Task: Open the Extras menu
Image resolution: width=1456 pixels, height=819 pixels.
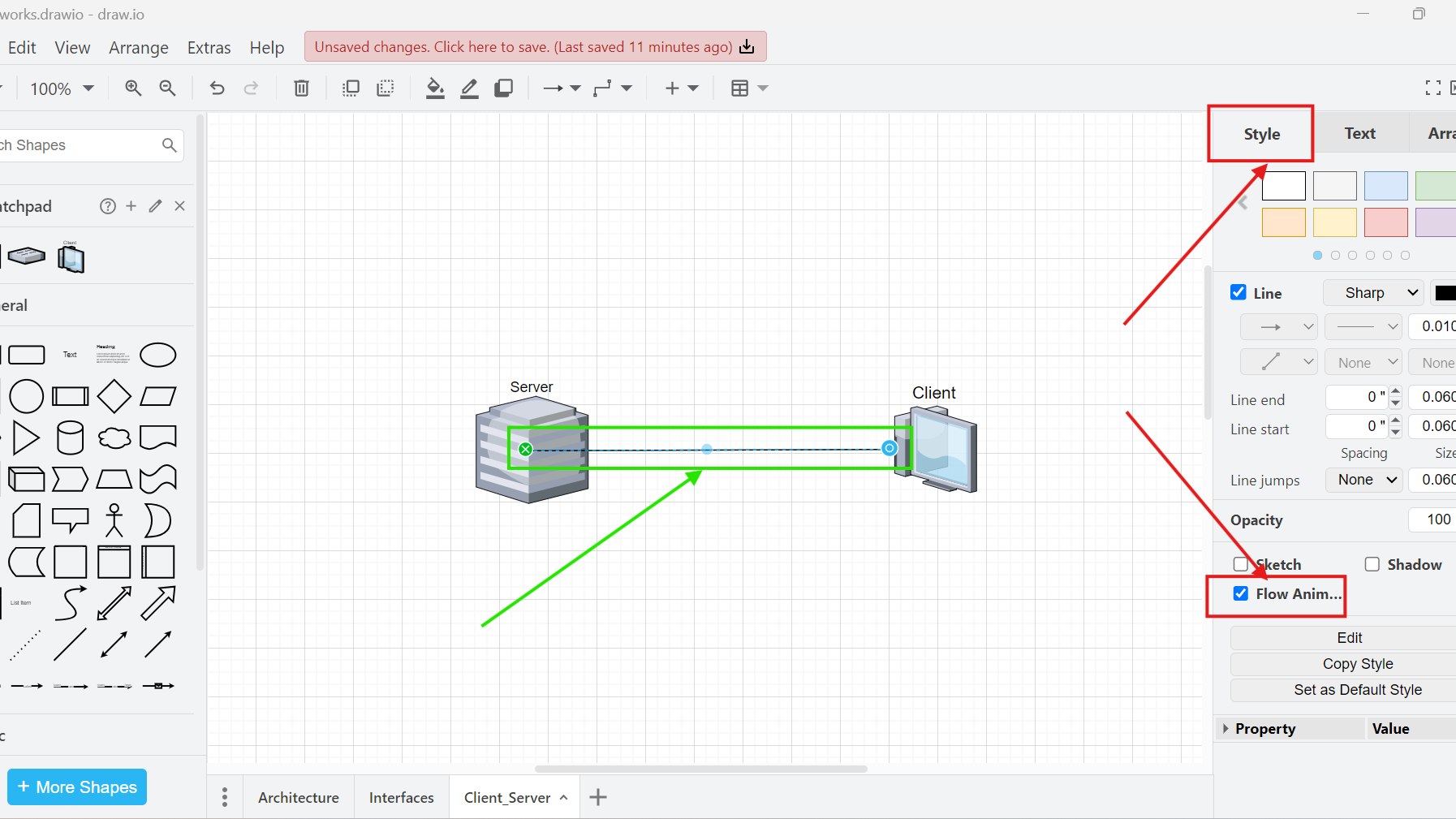Action: tap(209, 47)
